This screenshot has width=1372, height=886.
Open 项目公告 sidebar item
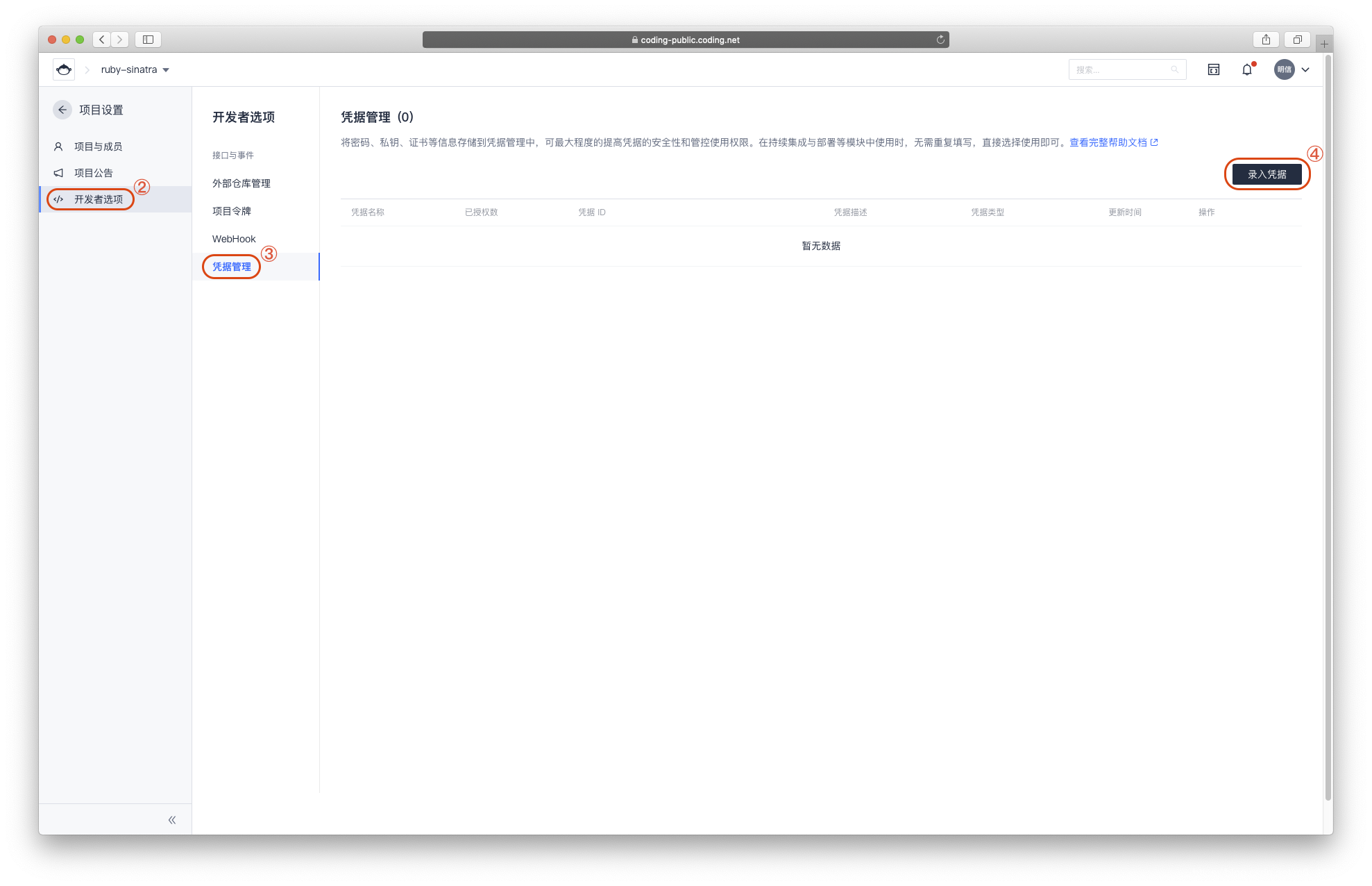pos(93,173)
